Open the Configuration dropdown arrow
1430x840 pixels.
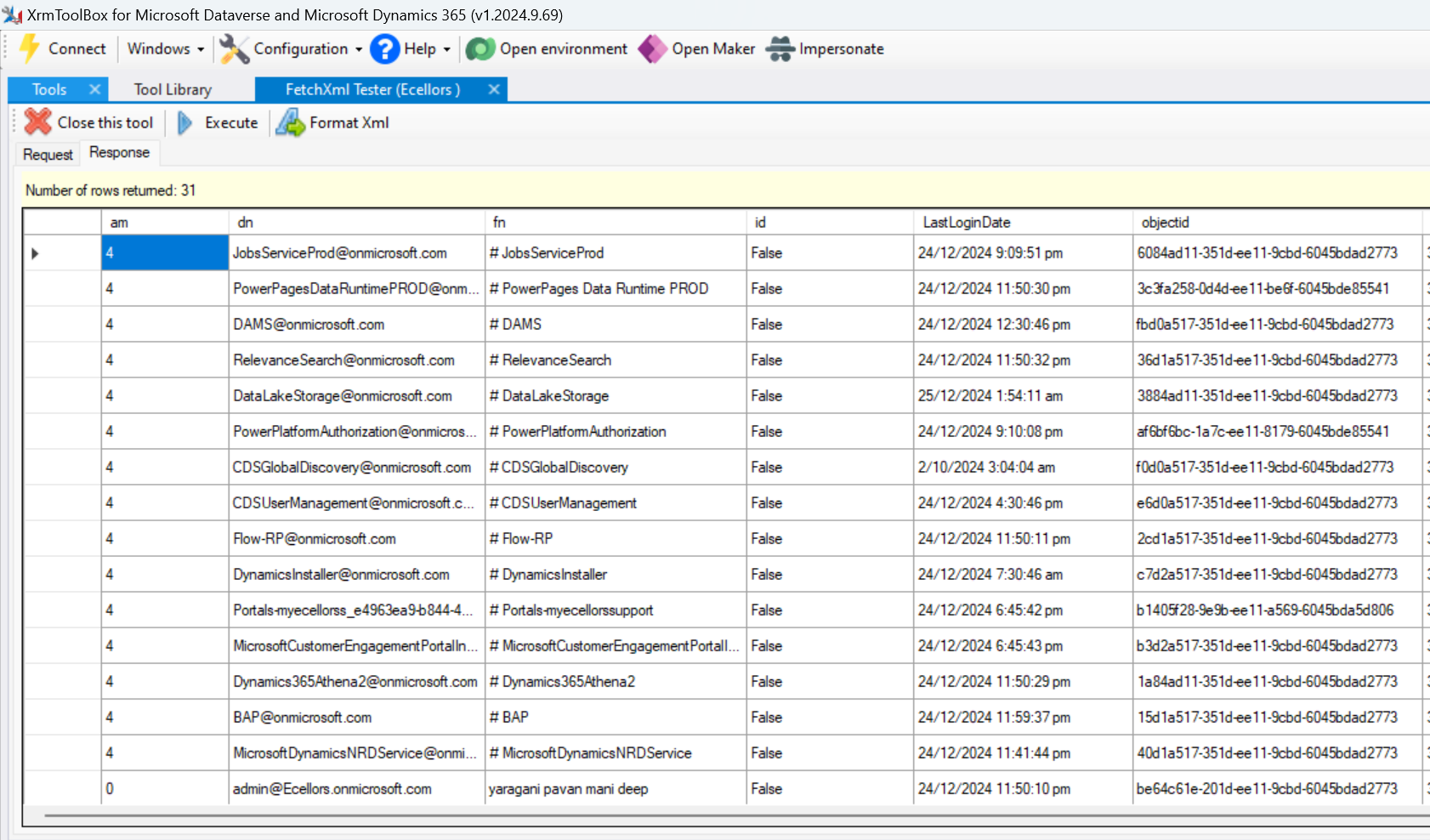359,49
